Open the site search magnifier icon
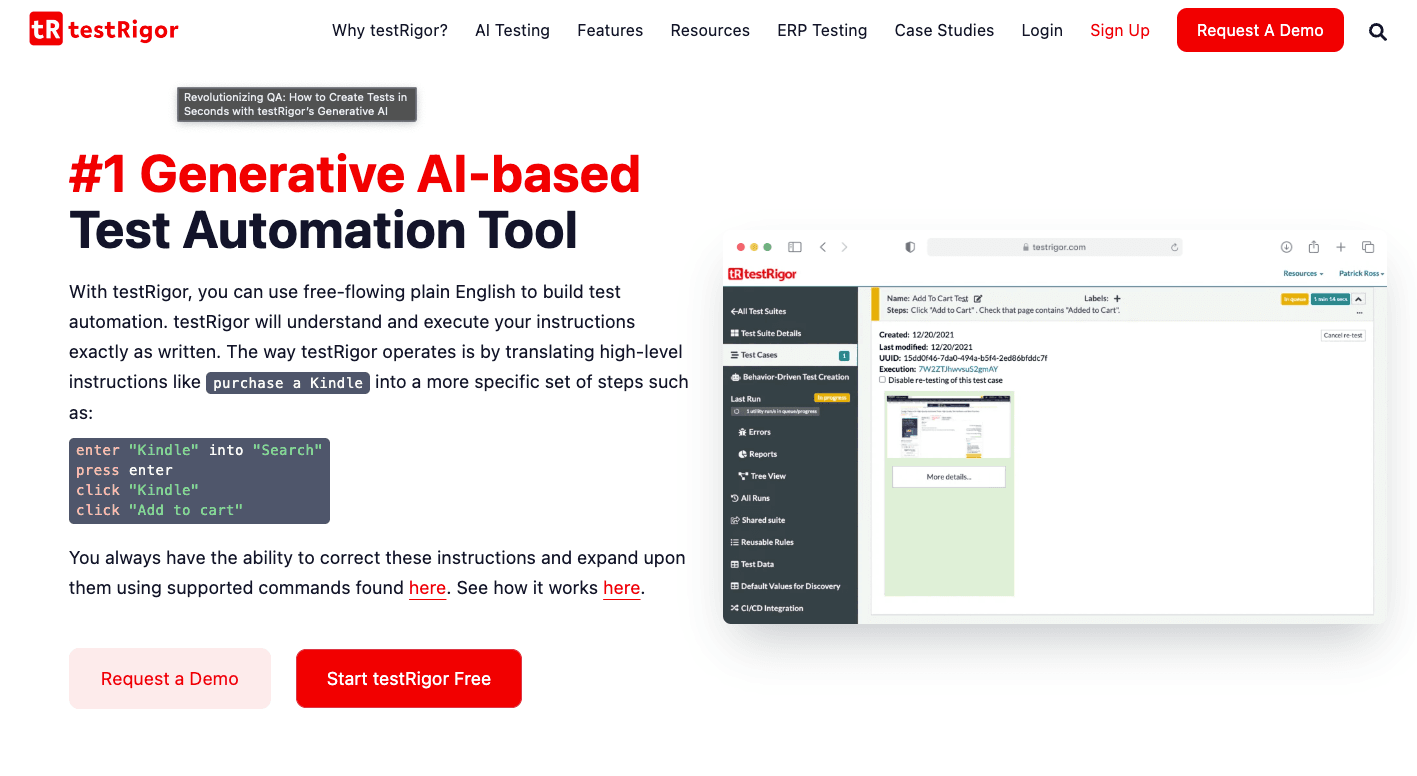Viewport: 1417px width, 776px height. (x=1378, y=31)
